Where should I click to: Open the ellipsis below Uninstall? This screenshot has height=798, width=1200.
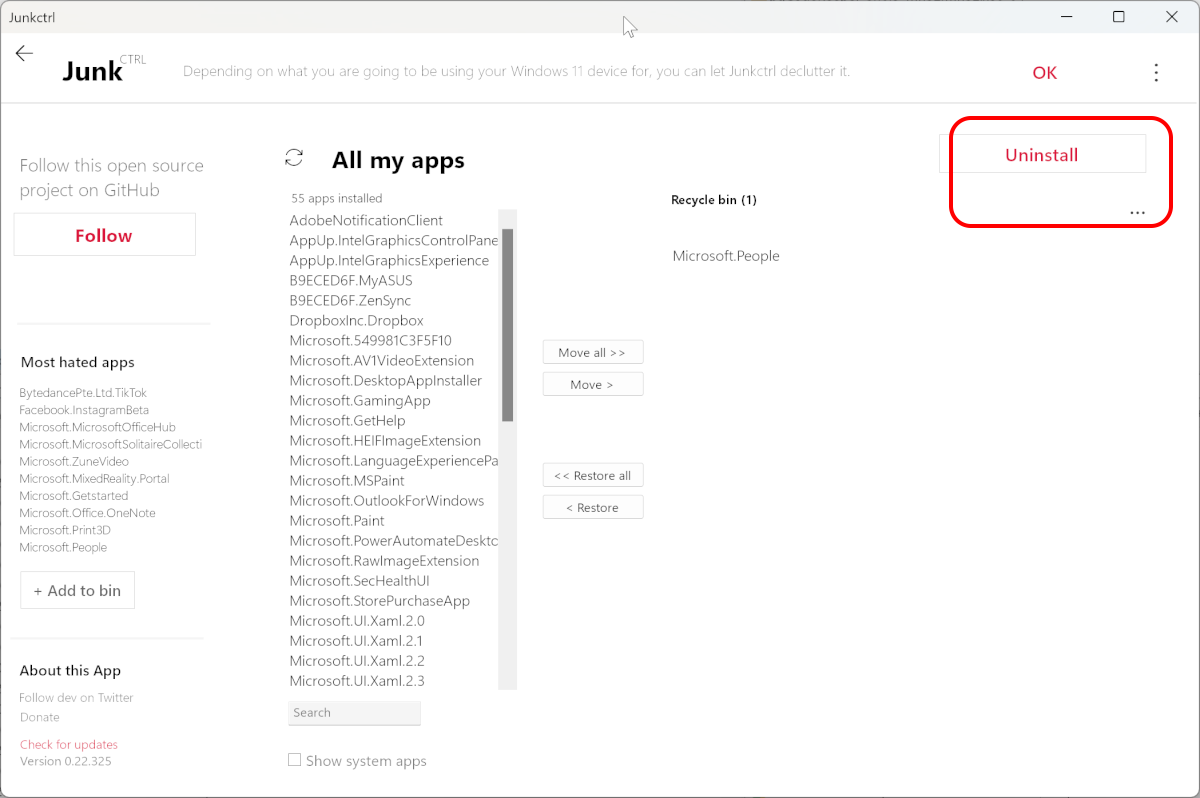[1137, 213]
